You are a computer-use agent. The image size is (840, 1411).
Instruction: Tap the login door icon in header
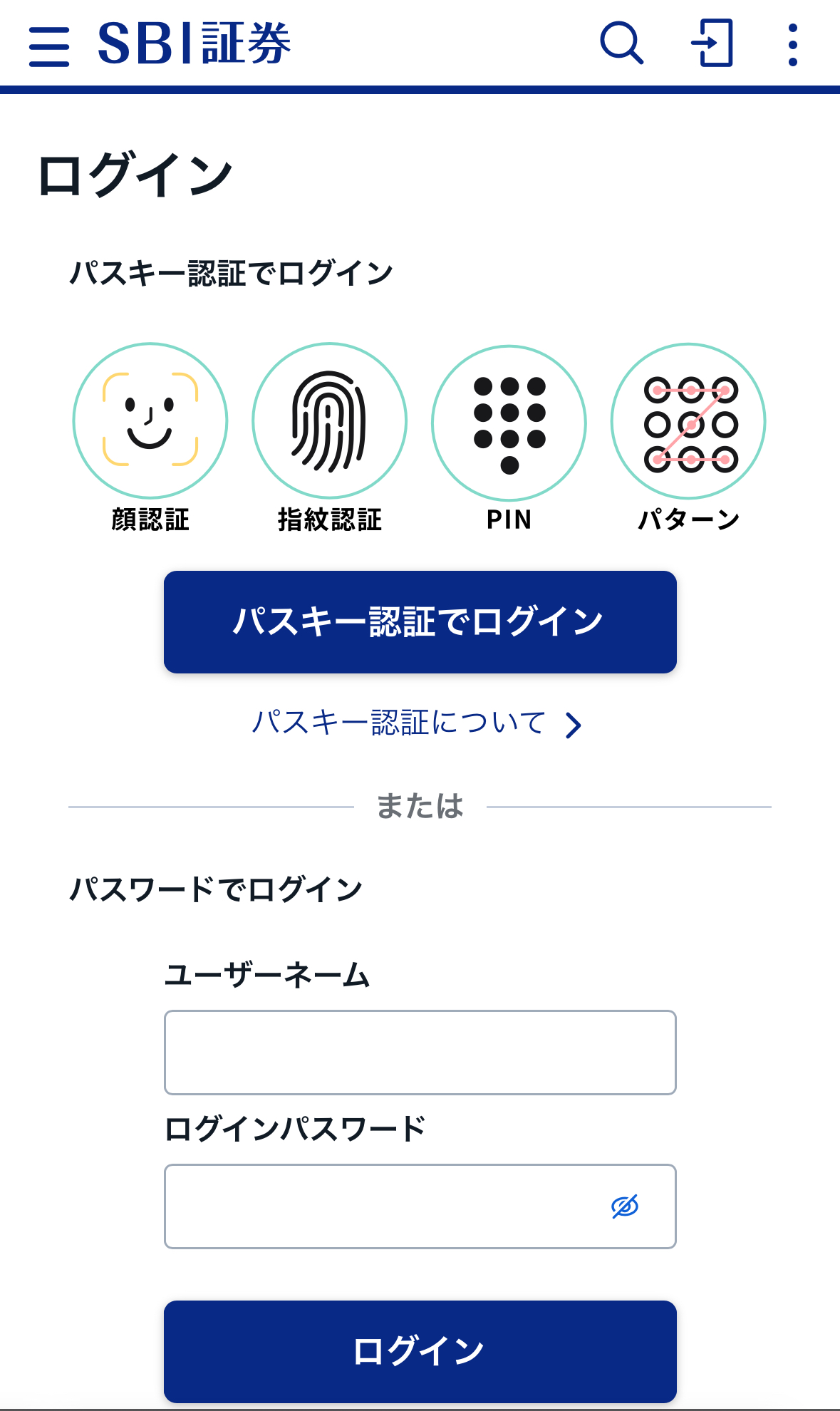click(712, 44)
